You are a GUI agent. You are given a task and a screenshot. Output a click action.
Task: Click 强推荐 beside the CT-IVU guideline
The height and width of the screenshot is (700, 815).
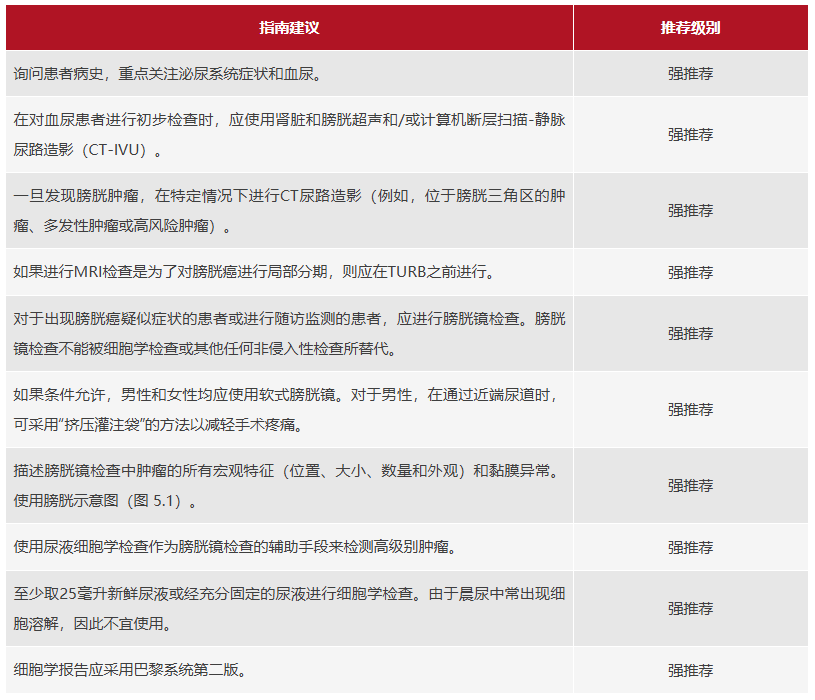pos(690,134)
